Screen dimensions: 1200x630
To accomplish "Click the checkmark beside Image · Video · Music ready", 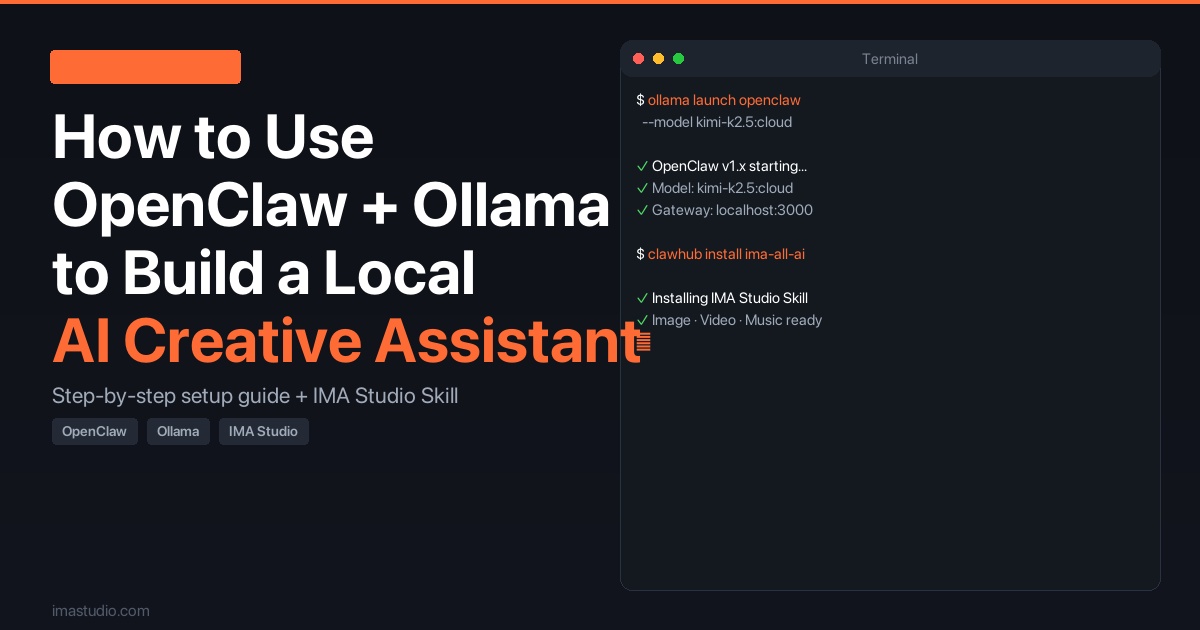I will click(x=642, y=320).
